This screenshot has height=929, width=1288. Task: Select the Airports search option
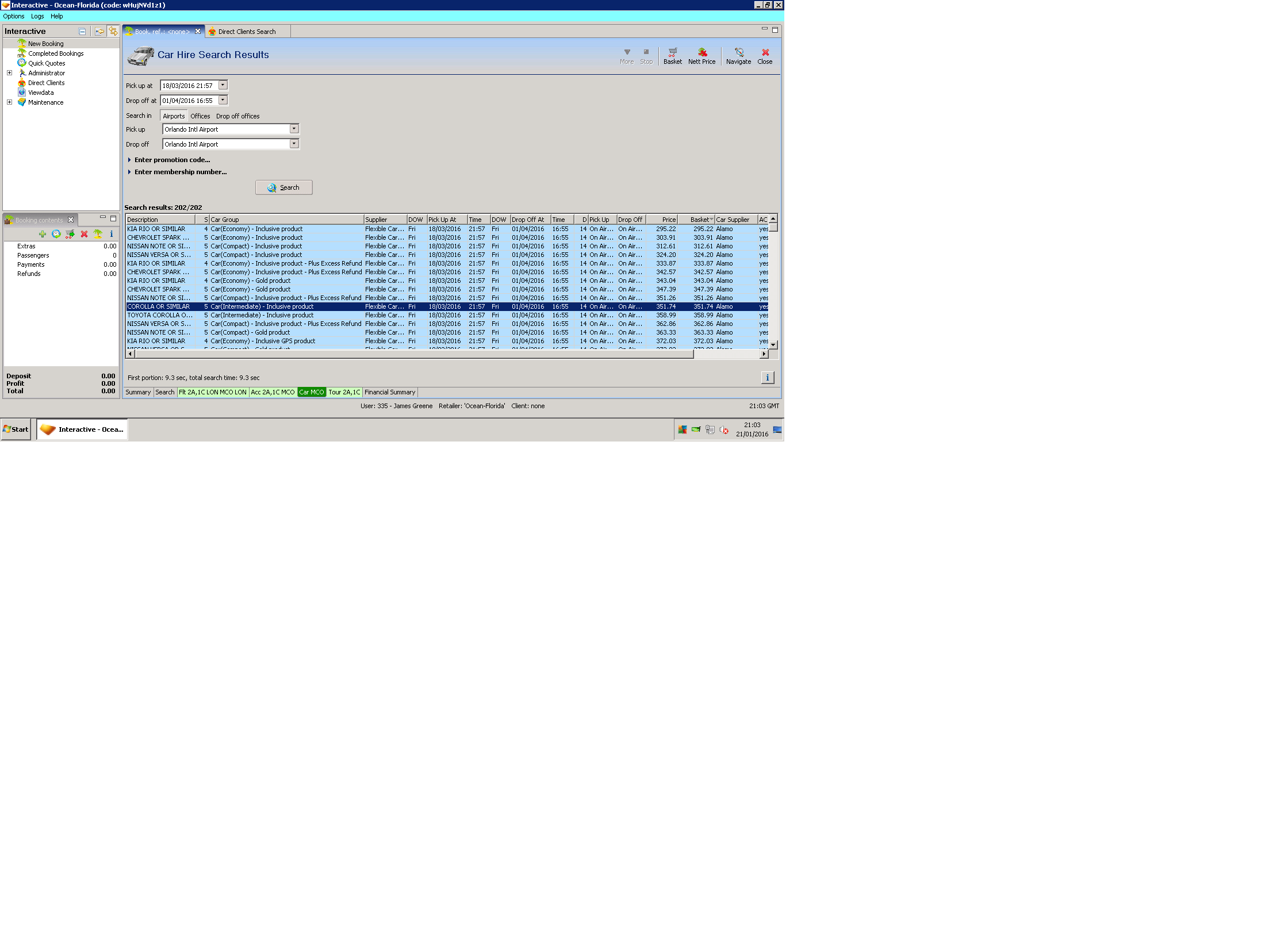[174, 116]
